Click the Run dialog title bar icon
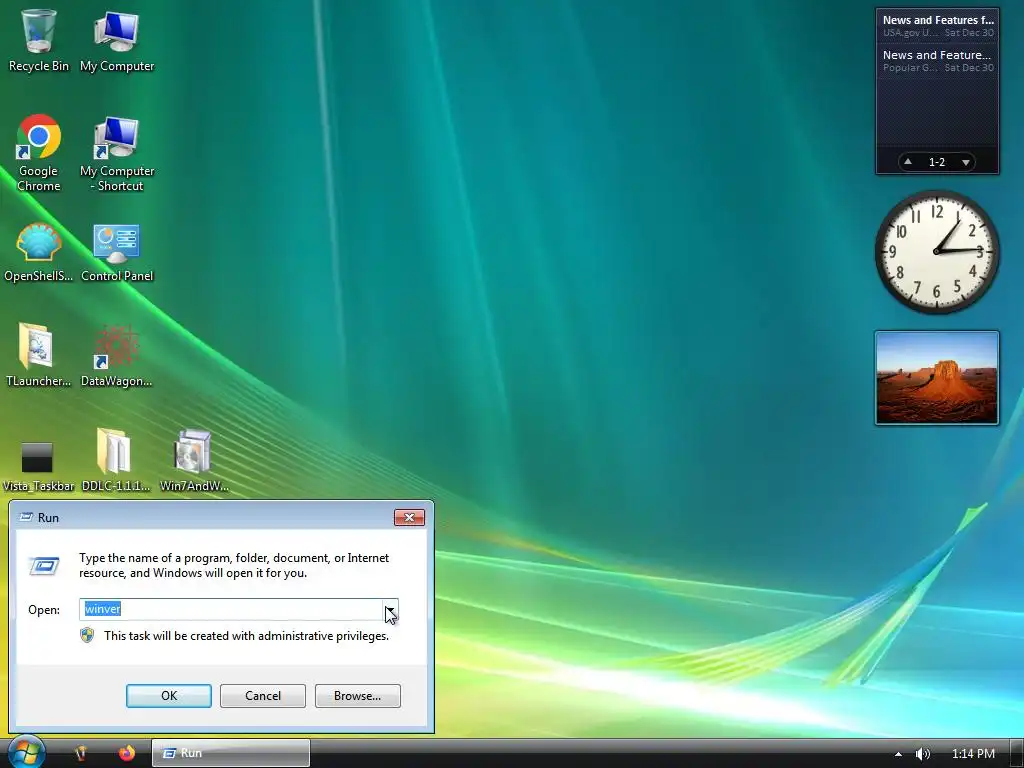1024x768 pixels. [x=26, y=517]
